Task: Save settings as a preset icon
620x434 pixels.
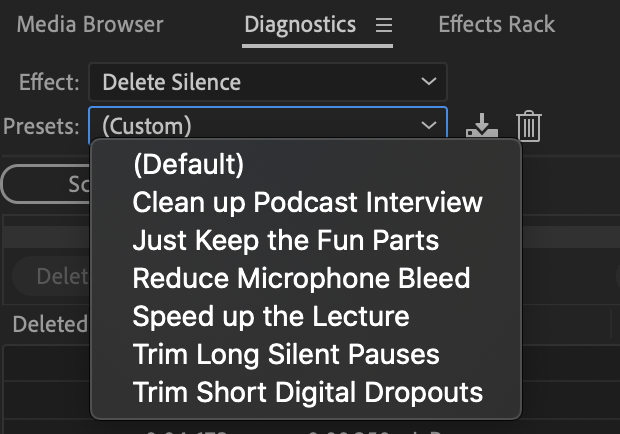Action: tap(482, 126)
